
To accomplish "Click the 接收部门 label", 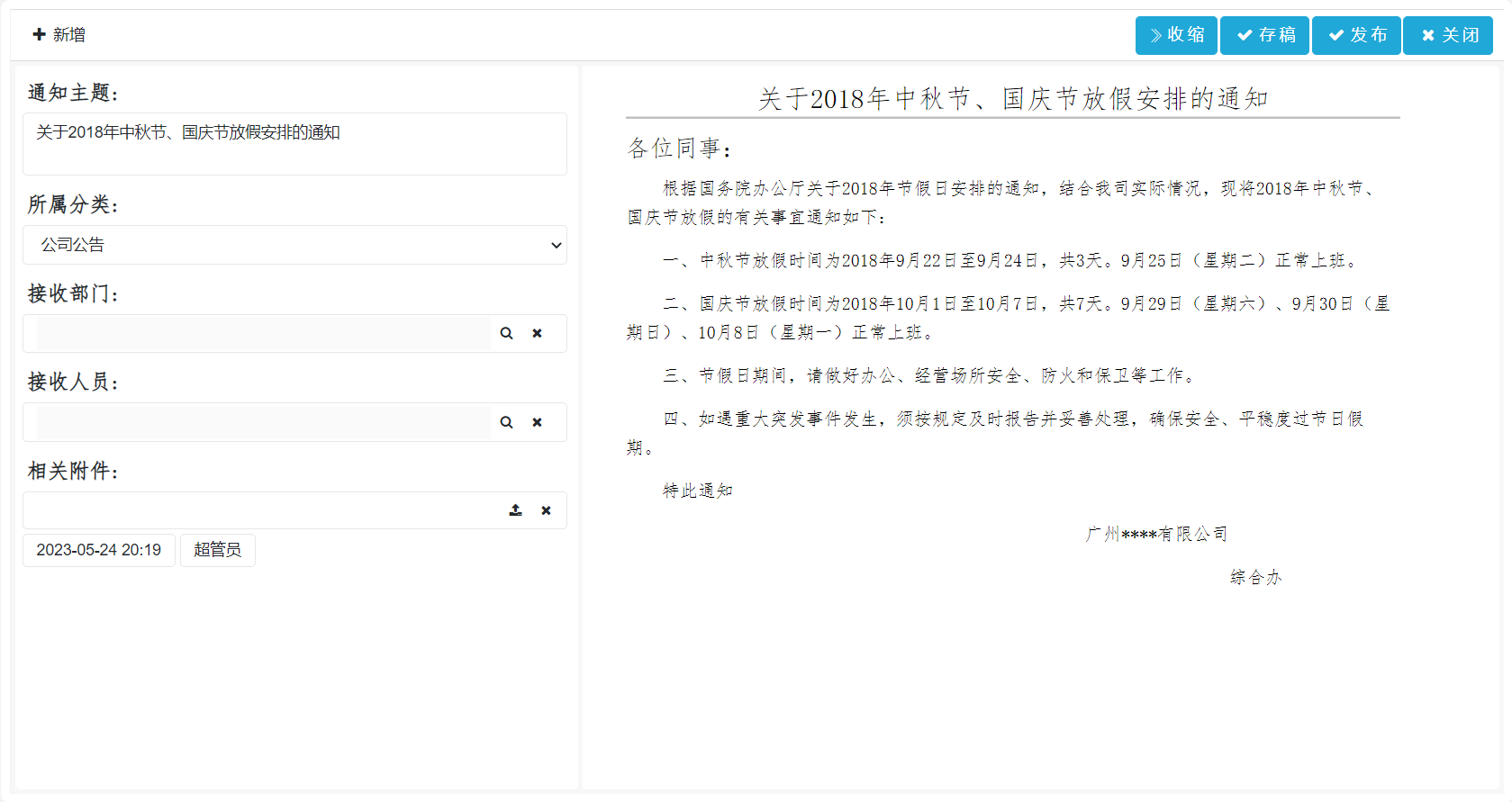I will [73, 293].
